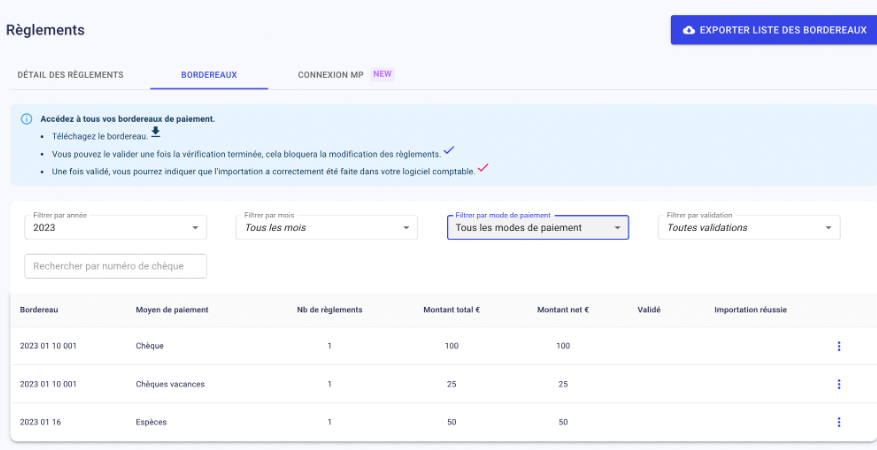
Task: Click the Moyen de paiement column header
Action: point(172,310)
